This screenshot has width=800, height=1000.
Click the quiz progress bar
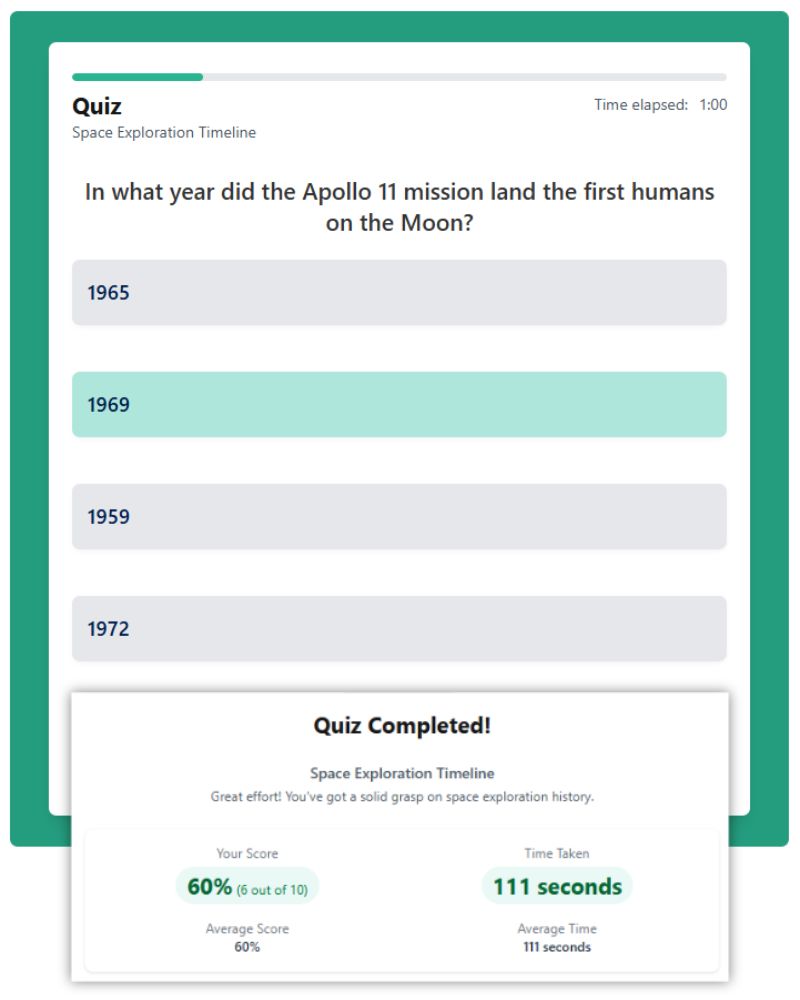click(398, 77)
